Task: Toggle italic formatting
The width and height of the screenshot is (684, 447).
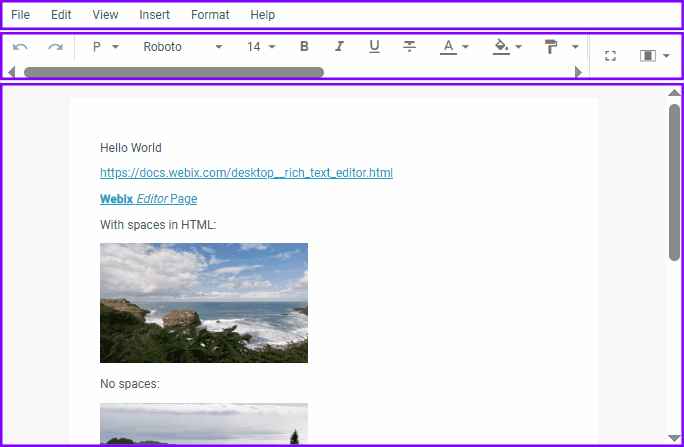Action: (x=339, y=47)
